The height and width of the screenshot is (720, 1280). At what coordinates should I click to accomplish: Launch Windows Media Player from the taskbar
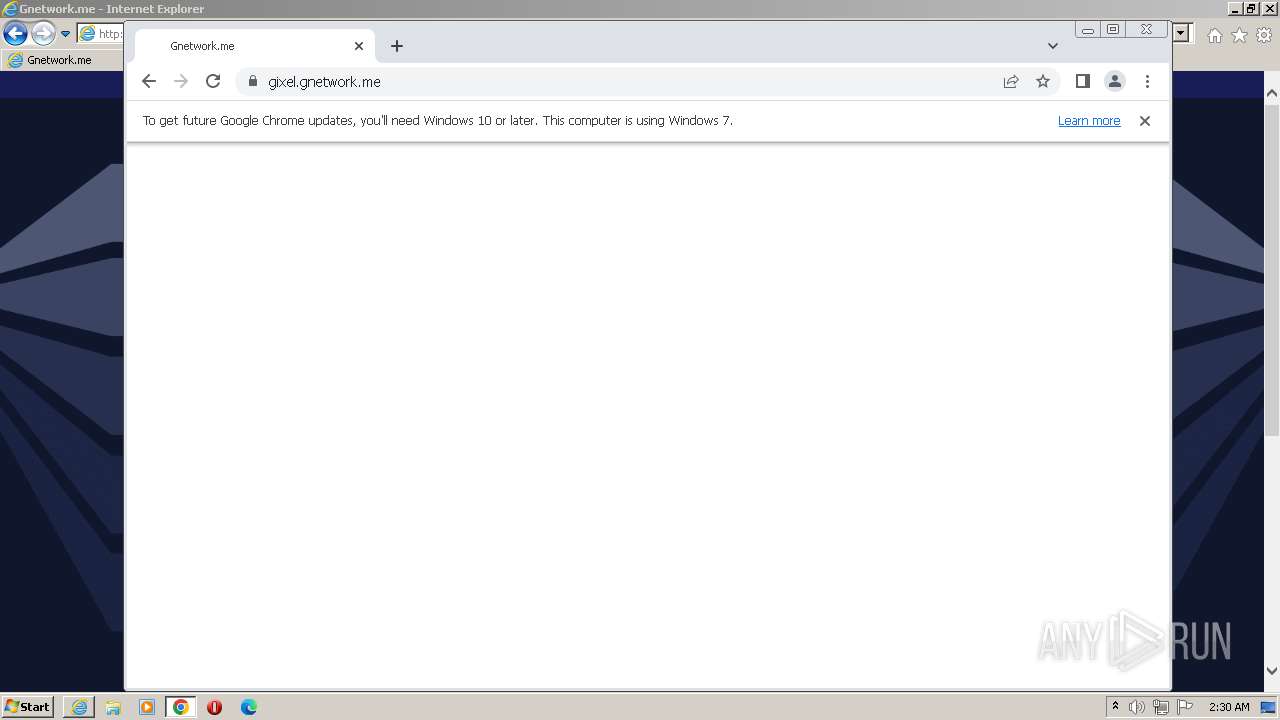point(147,707)
